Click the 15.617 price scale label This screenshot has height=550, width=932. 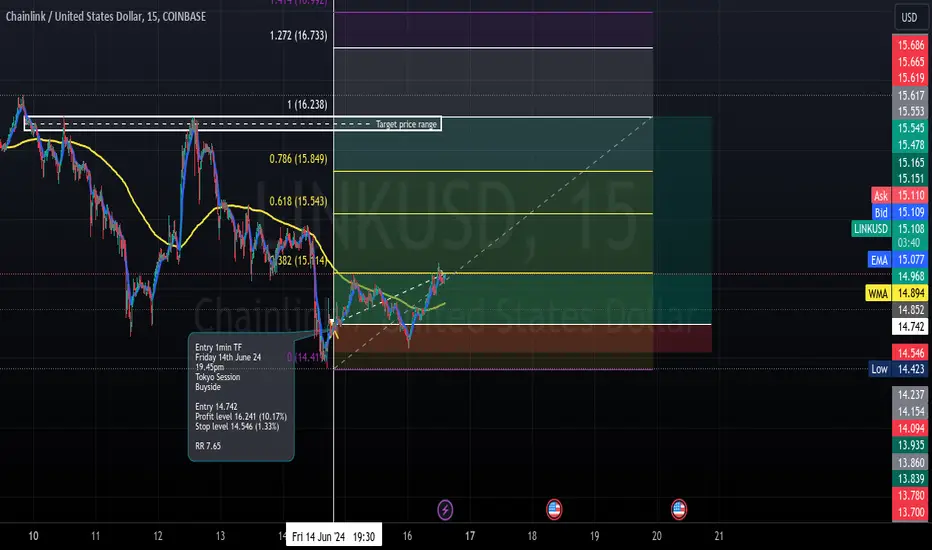click(910, 95)
